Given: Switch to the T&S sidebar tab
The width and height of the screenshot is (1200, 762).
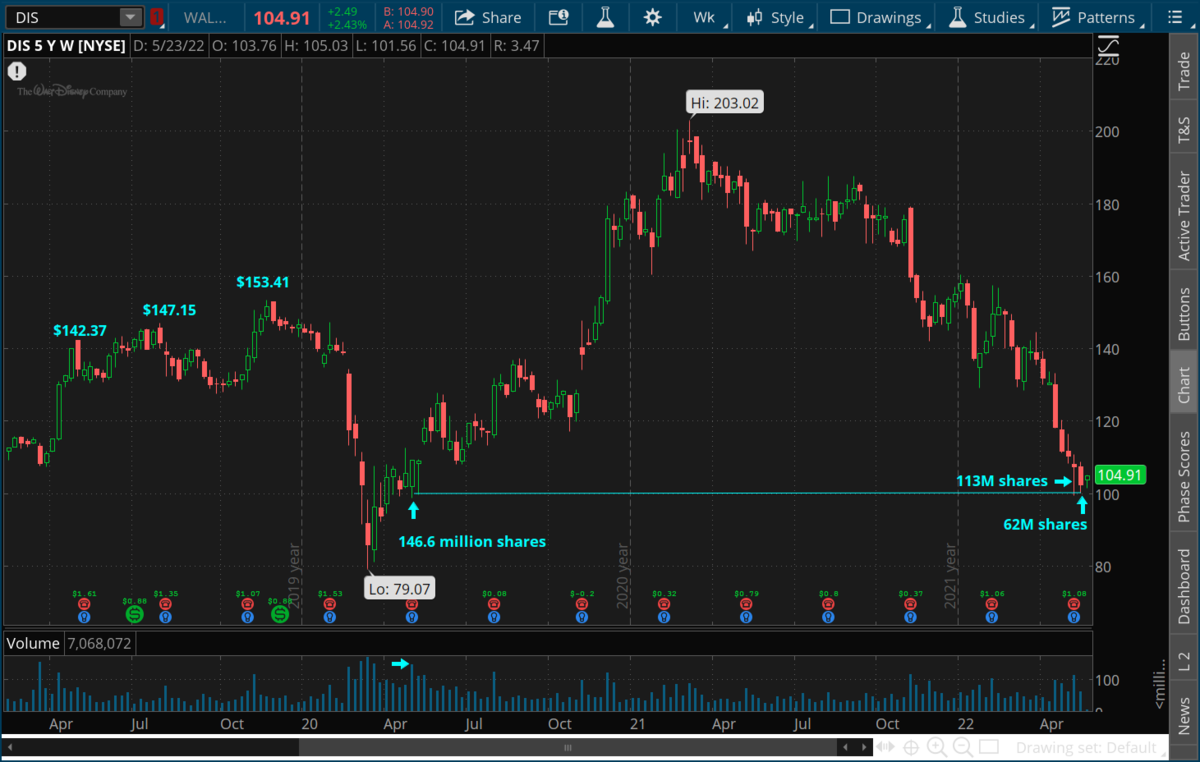Looking at the screenshot, I should [x=1184, y=129].
